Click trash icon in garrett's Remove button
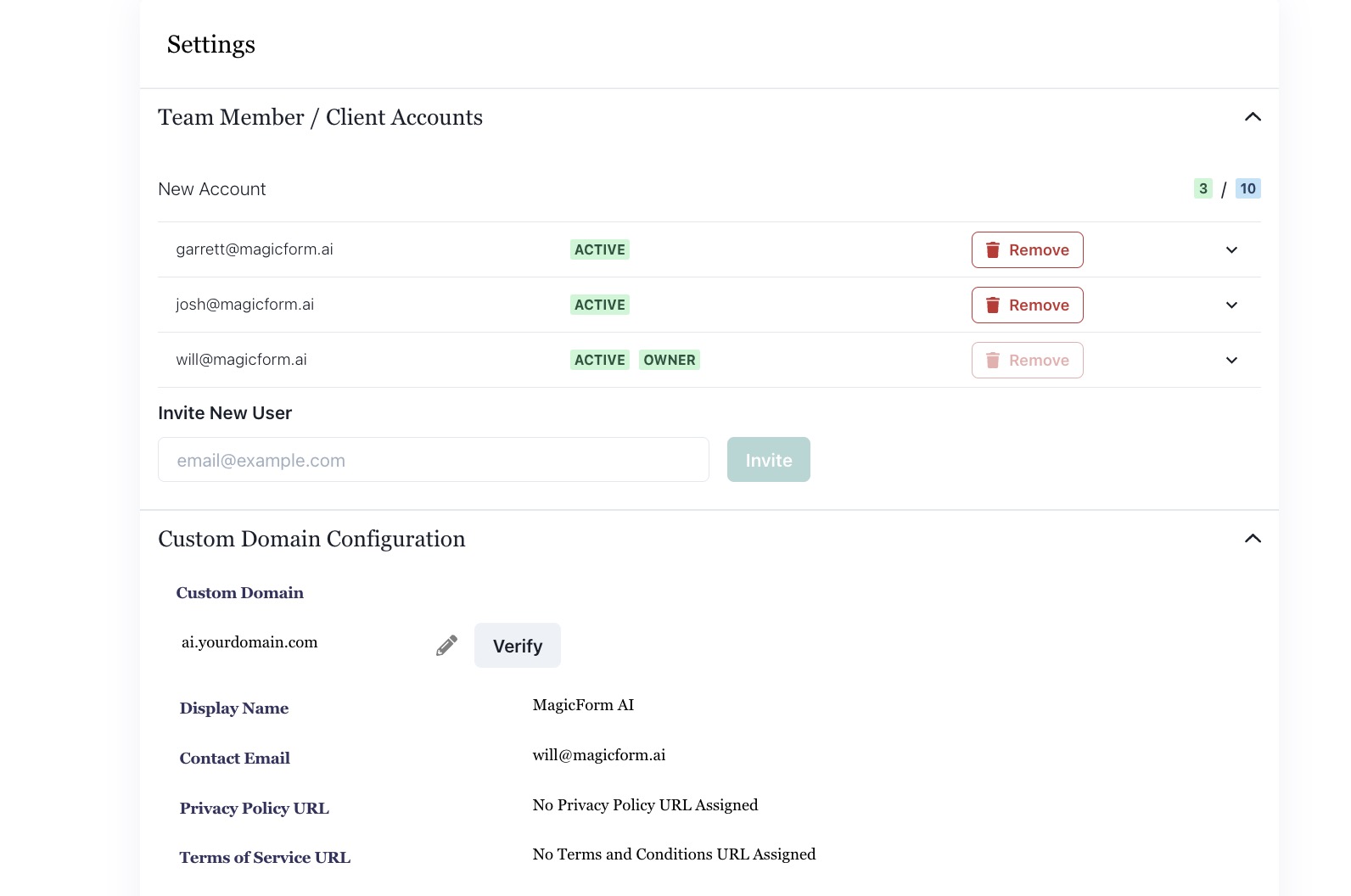 click(992, 249)
